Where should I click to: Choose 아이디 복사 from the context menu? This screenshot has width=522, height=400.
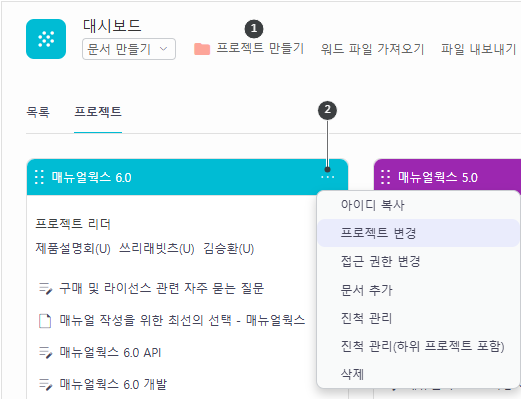point(372,205)
